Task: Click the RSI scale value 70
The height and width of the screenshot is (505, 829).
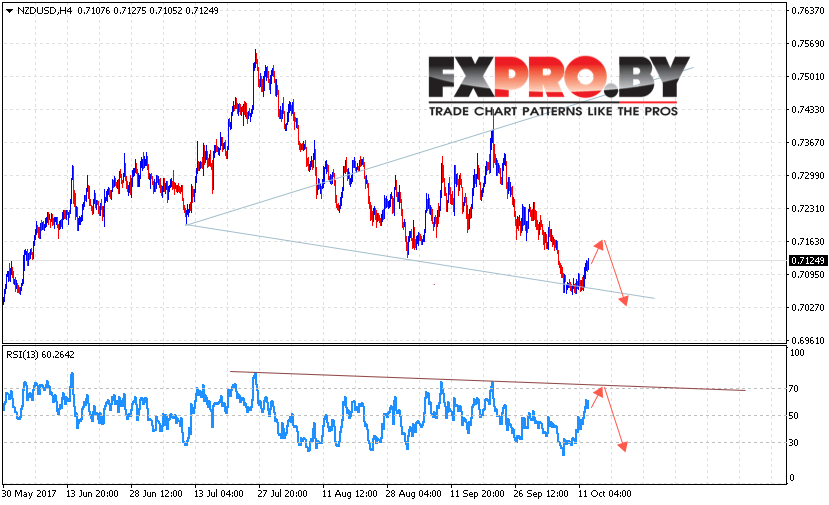Action: 794,389
